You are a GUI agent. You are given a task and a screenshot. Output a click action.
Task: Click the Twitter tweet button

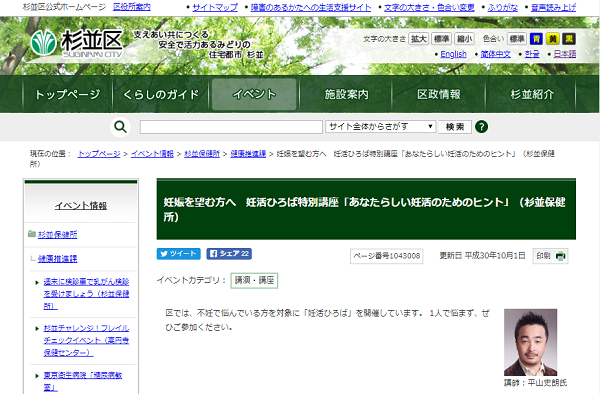click(x=178, y=254)
